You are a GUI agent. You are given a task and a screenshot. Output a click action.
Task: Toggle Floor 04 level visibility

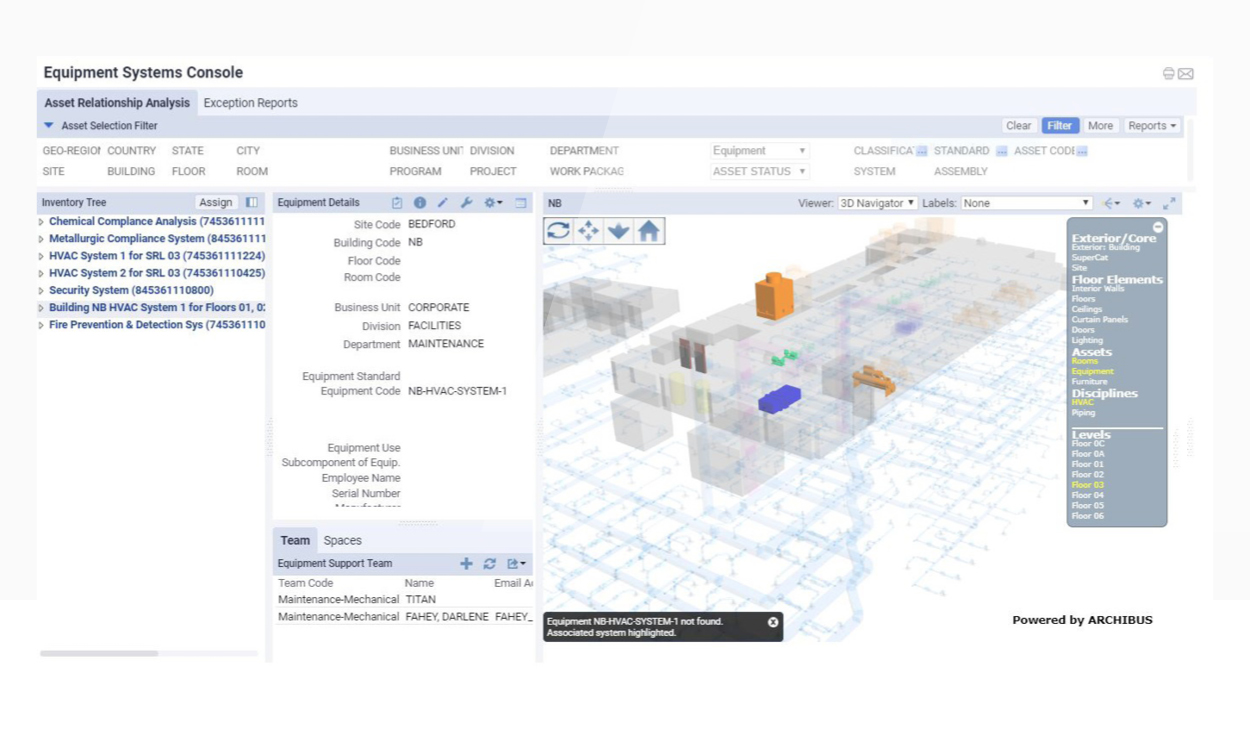coord(1088,495)
